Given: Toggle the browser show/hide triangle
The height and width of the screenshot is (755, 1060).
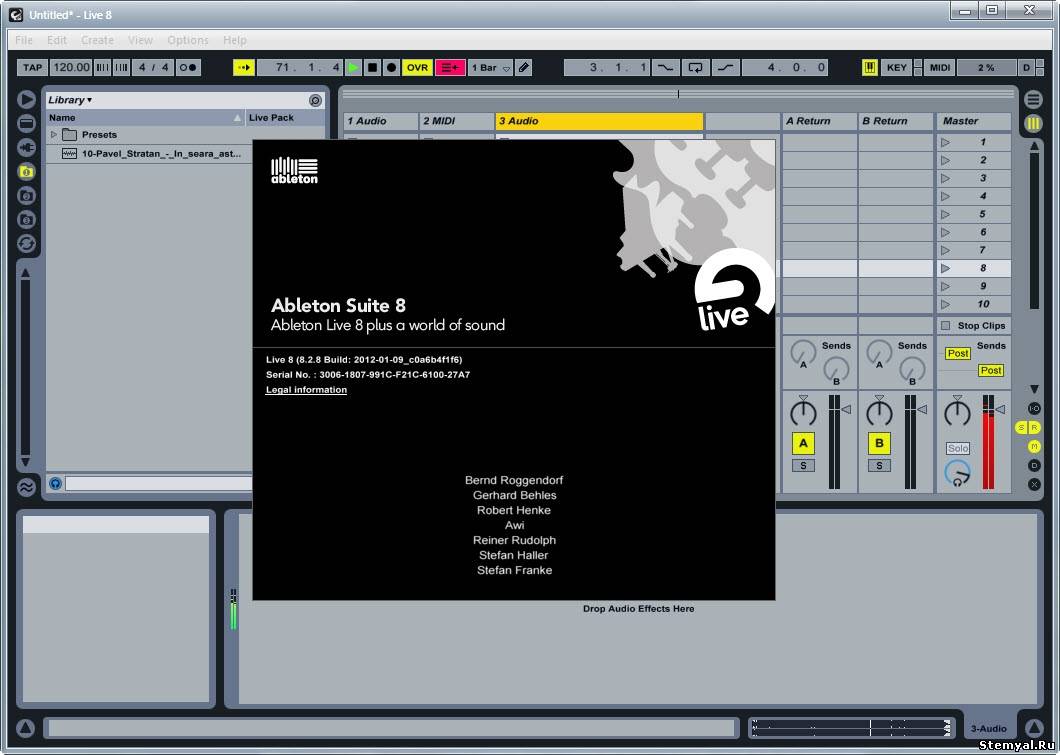Looking at the screenshot, I should pyautogui.click(x=26, y=99).
